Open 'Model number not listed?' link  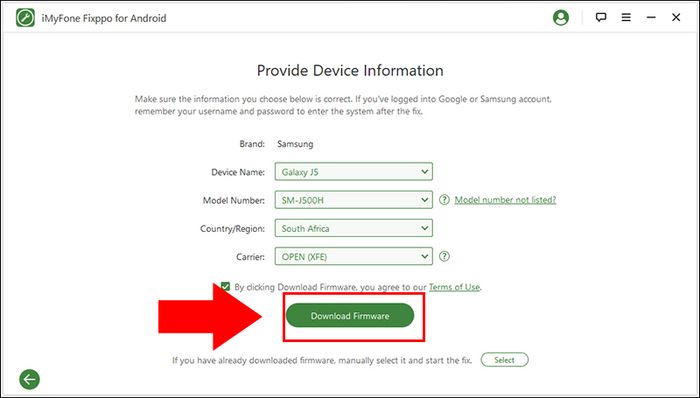[505, 200]
